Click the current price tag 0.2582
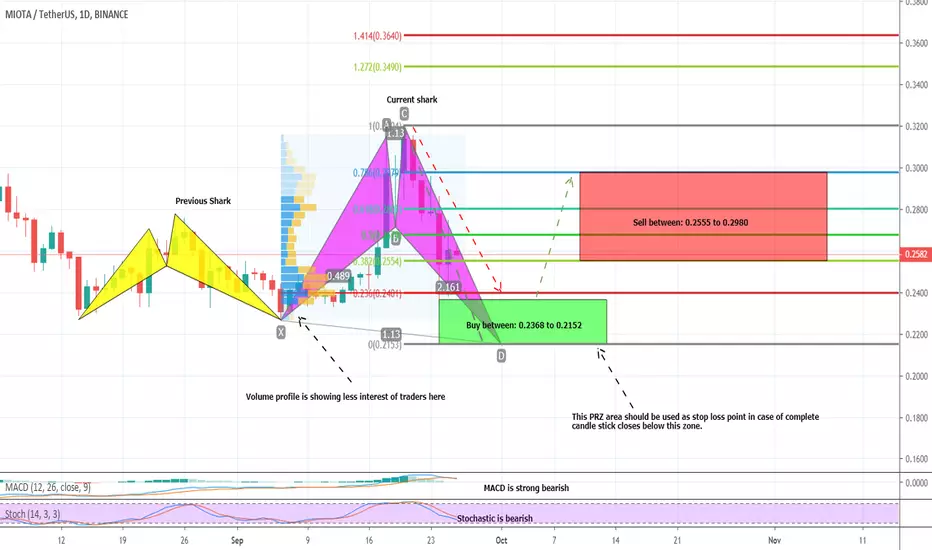This screenshot has width=932, height=550. 916,254
